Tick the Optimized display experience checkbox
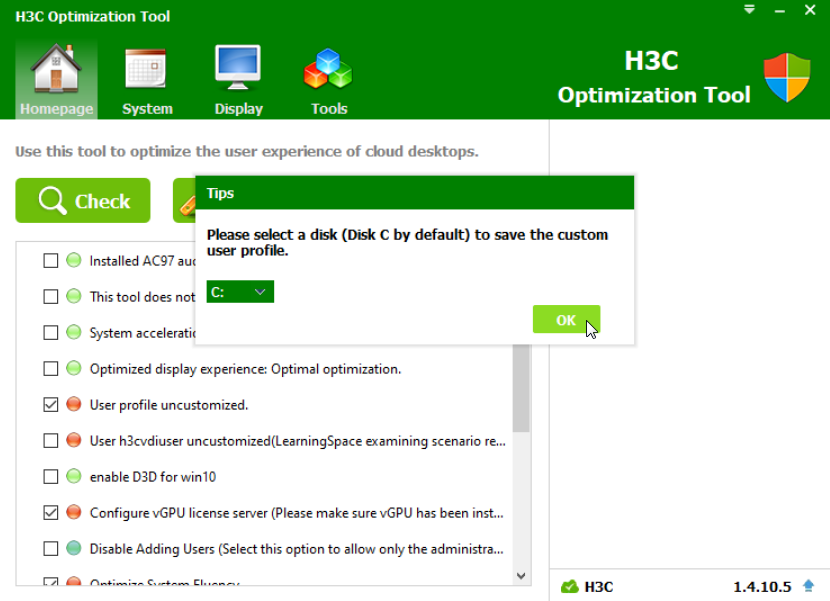 pyautogui.click(x=50, y=369)
